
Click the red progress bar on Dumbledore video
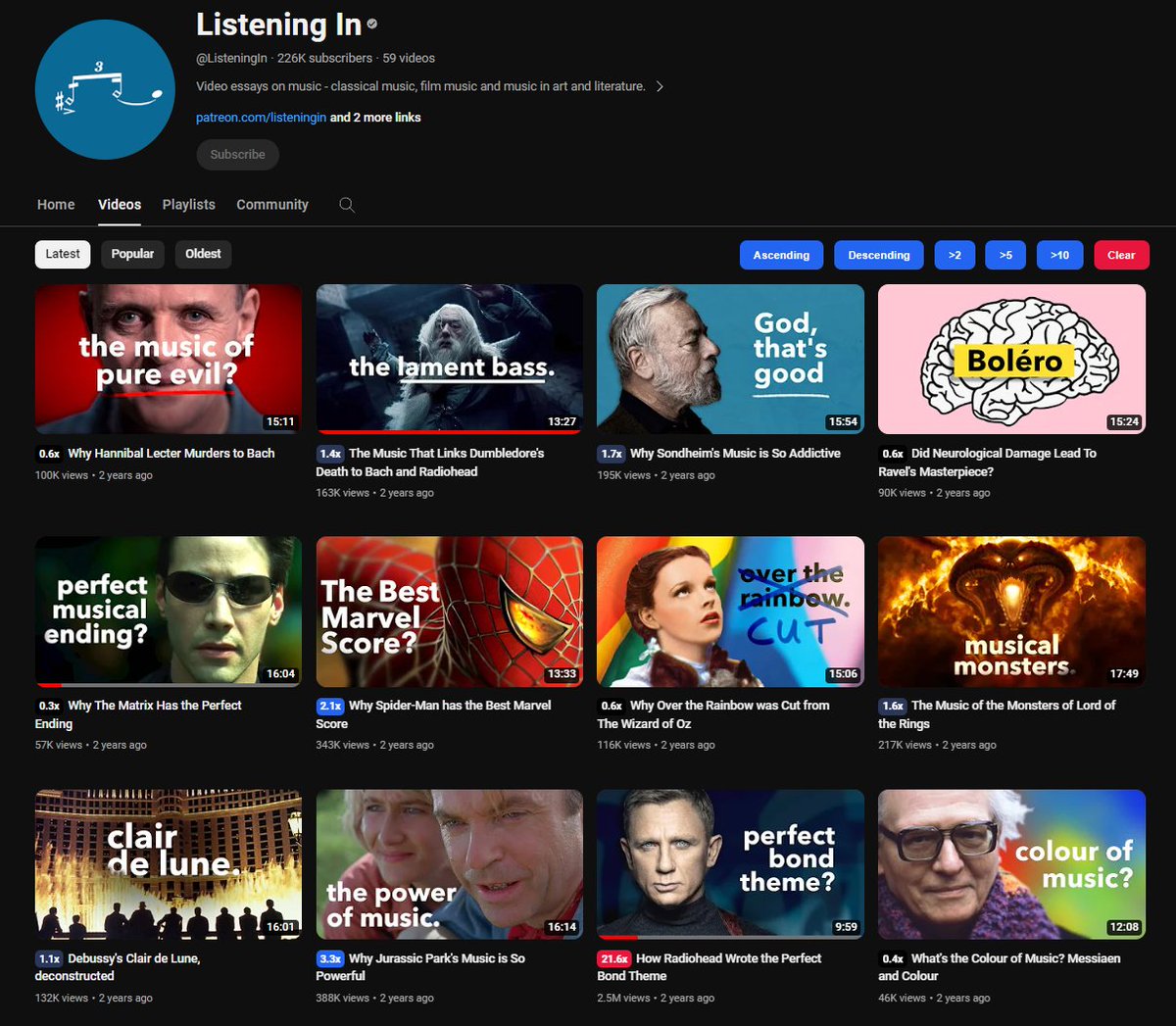click(449, 432)
